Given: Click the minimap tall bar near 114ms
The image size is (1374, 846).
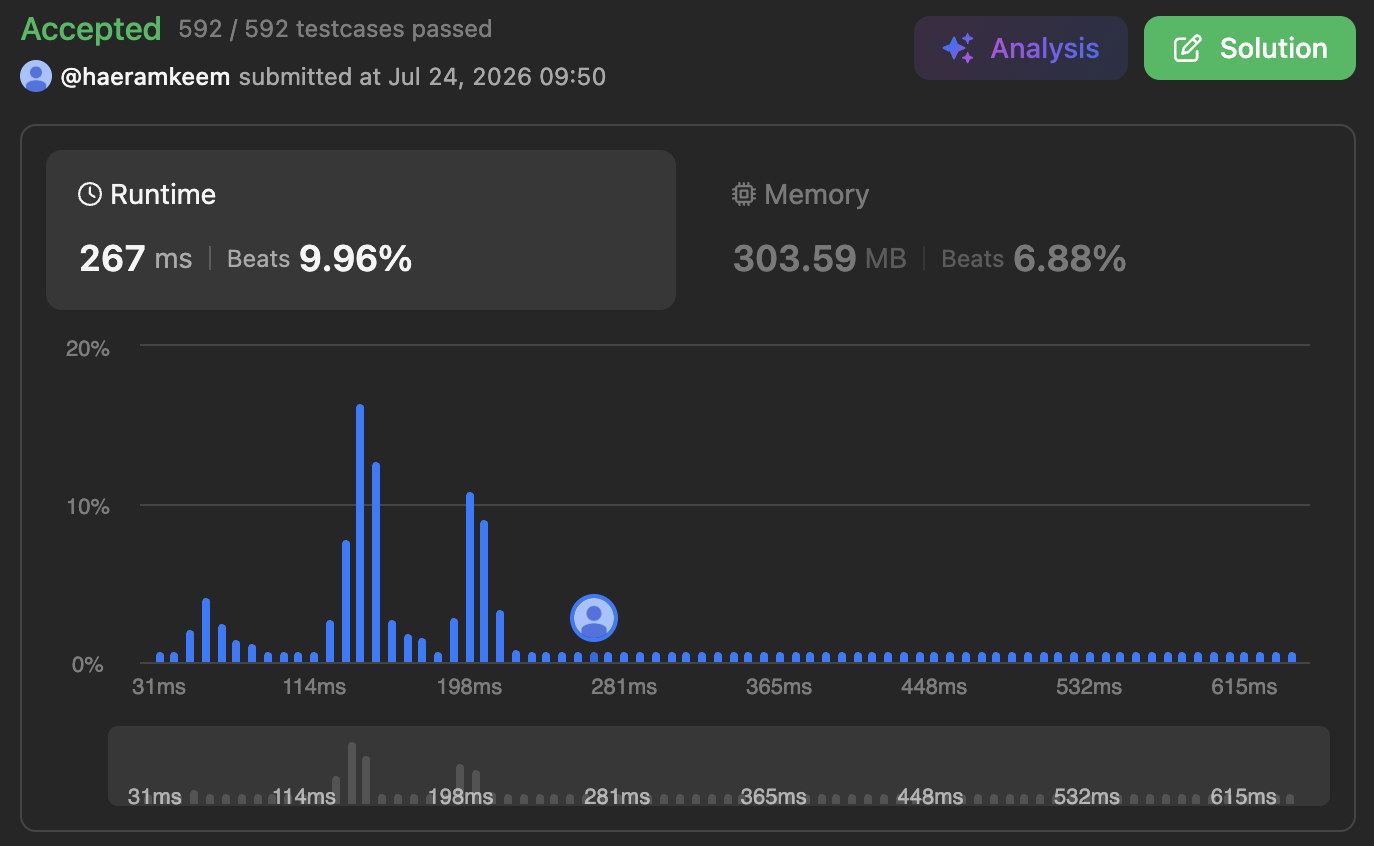Looking at the screenshot, I should 352,773.
